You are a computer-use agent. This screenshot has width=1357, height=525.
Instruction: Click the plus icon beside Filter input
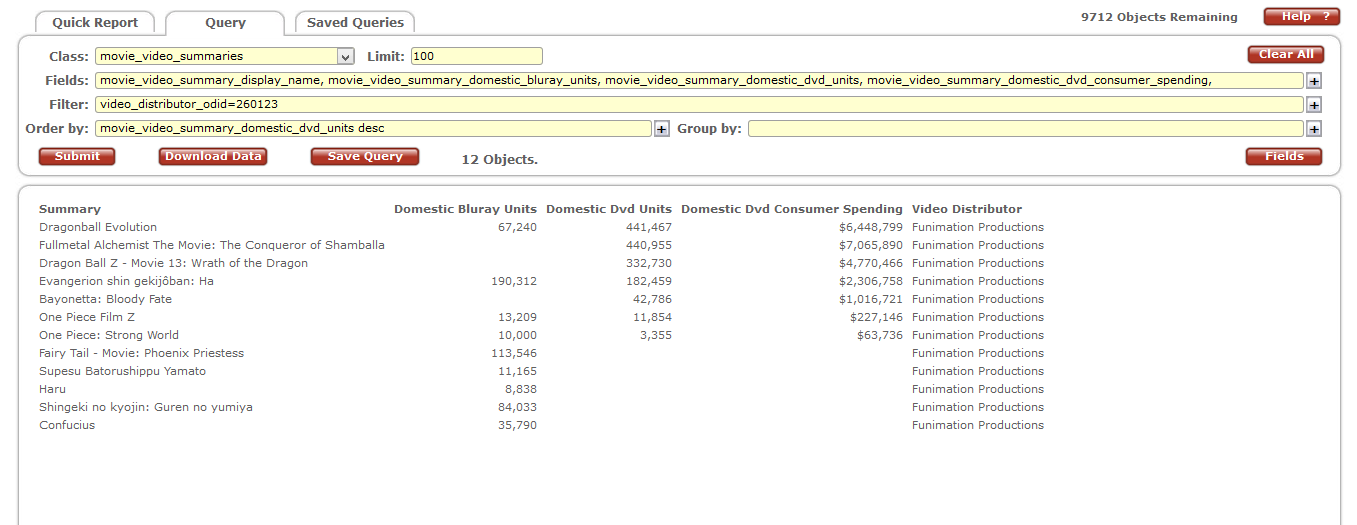(x=1314, y=105)
